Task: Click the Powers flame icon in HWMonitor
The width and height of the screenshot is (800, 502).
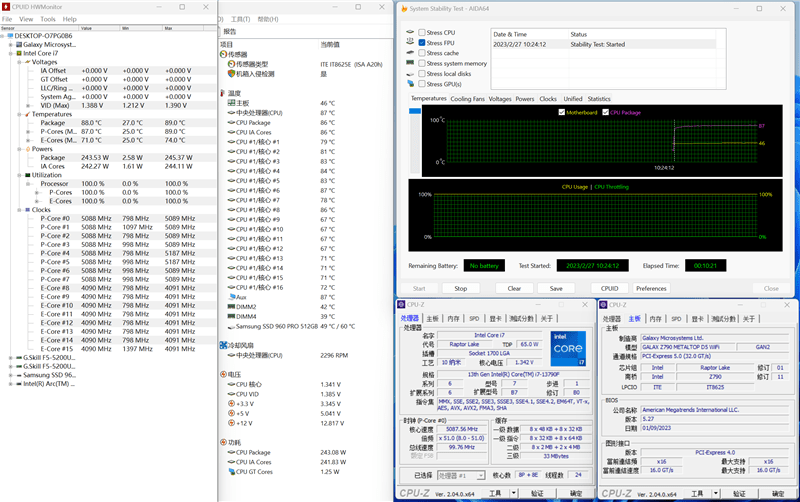Action: pos(28,149)
